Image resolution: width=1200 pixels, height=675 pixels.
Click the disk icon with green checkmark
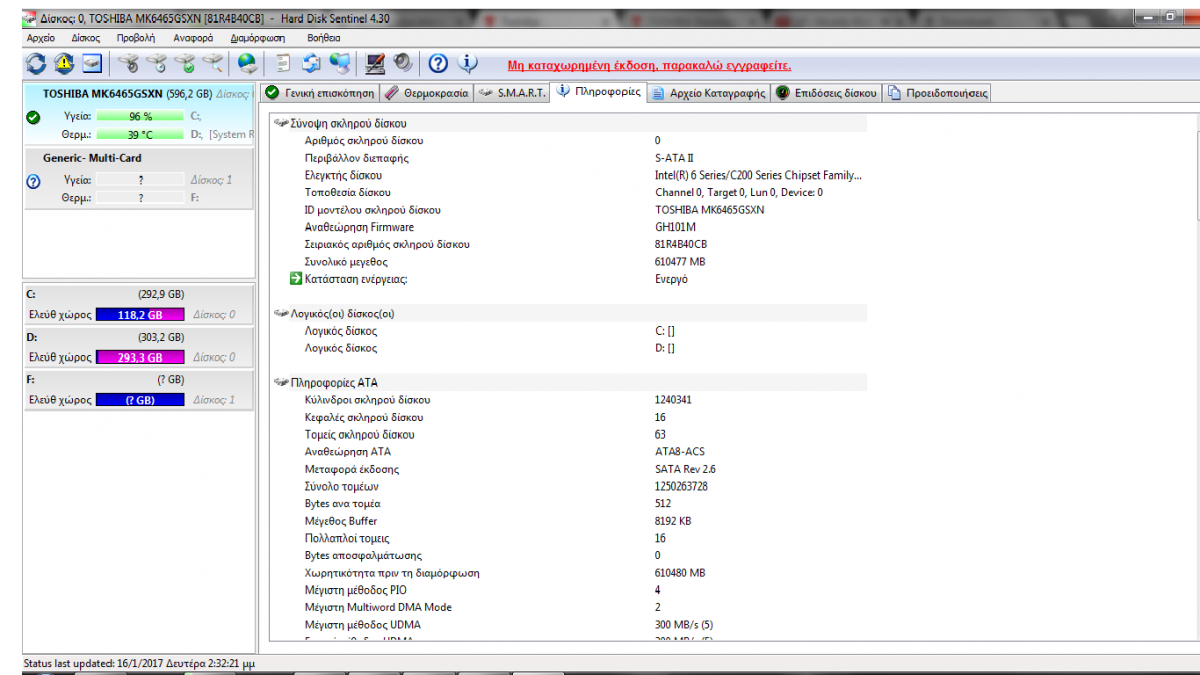[x=185, y=63]
